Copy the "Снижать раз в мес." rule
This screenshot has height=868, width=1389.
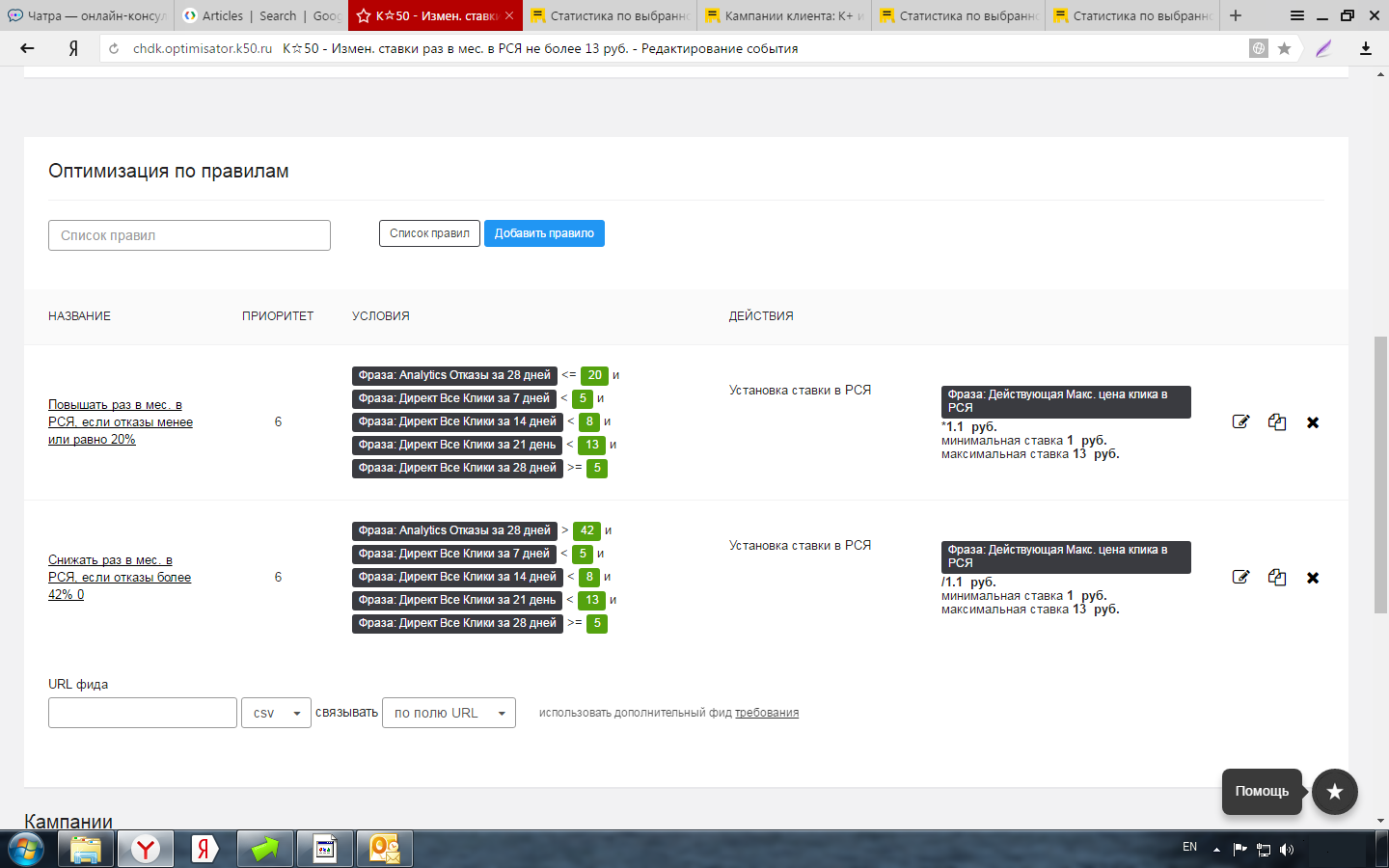point(1277,577)
